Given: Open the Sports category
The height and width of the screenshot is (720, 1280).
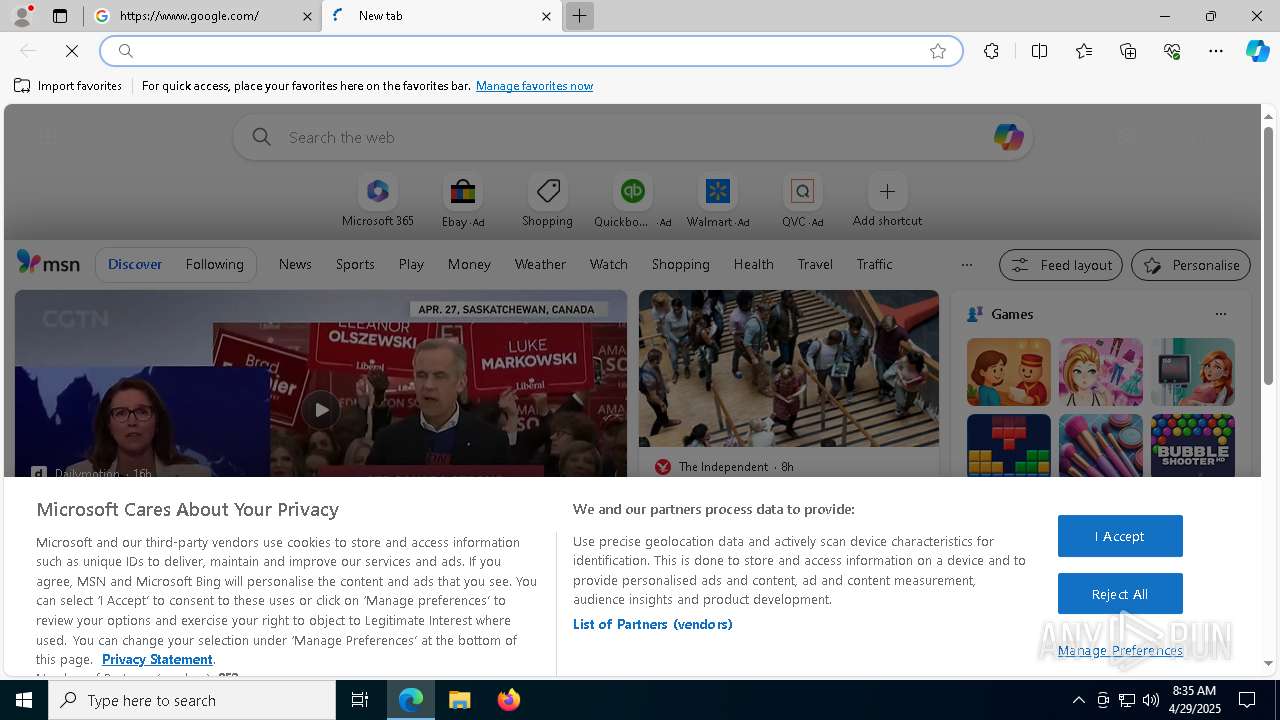Looking at the screenshot, I should (x=355, y=264).
